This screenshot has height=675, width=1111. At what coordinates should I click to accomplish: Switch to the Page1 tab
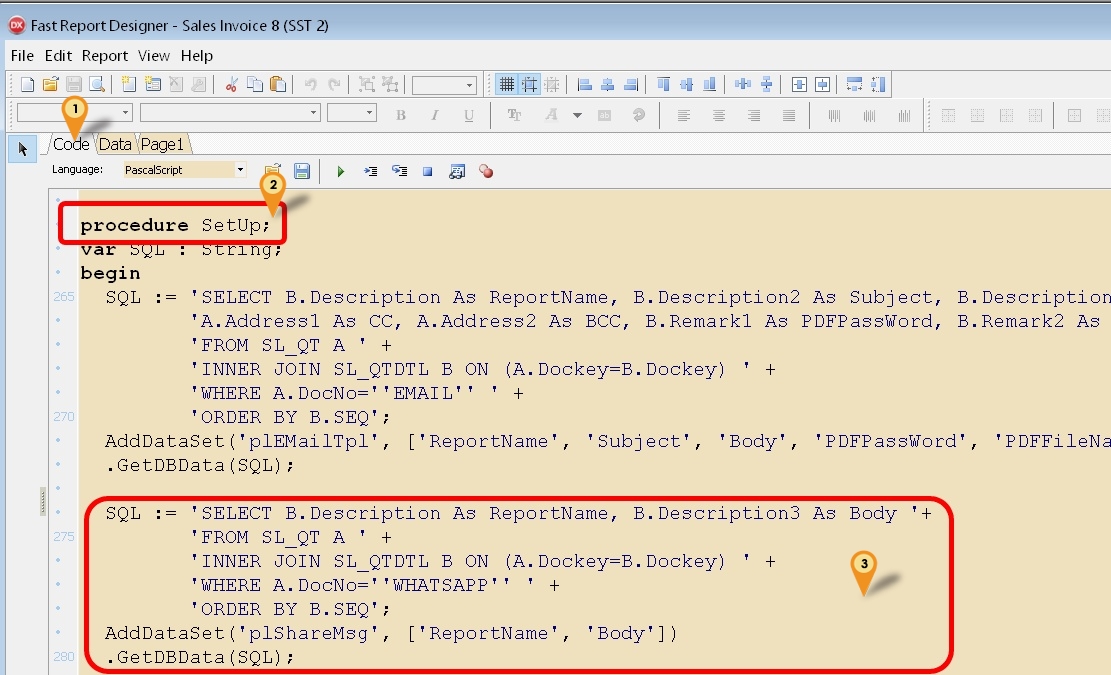pos(162,144)
